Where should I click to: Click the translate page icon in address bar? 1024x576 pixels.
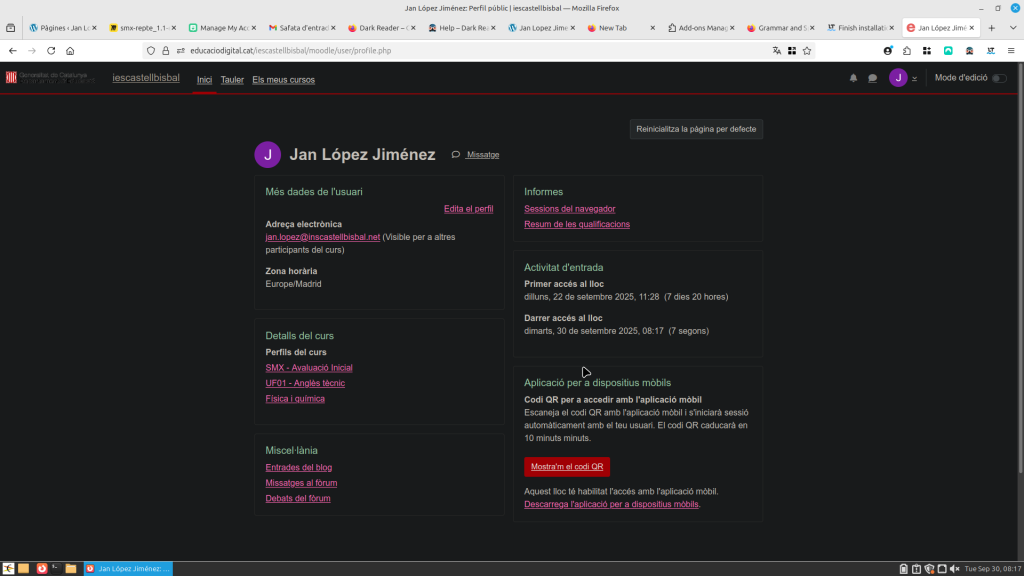776,50
